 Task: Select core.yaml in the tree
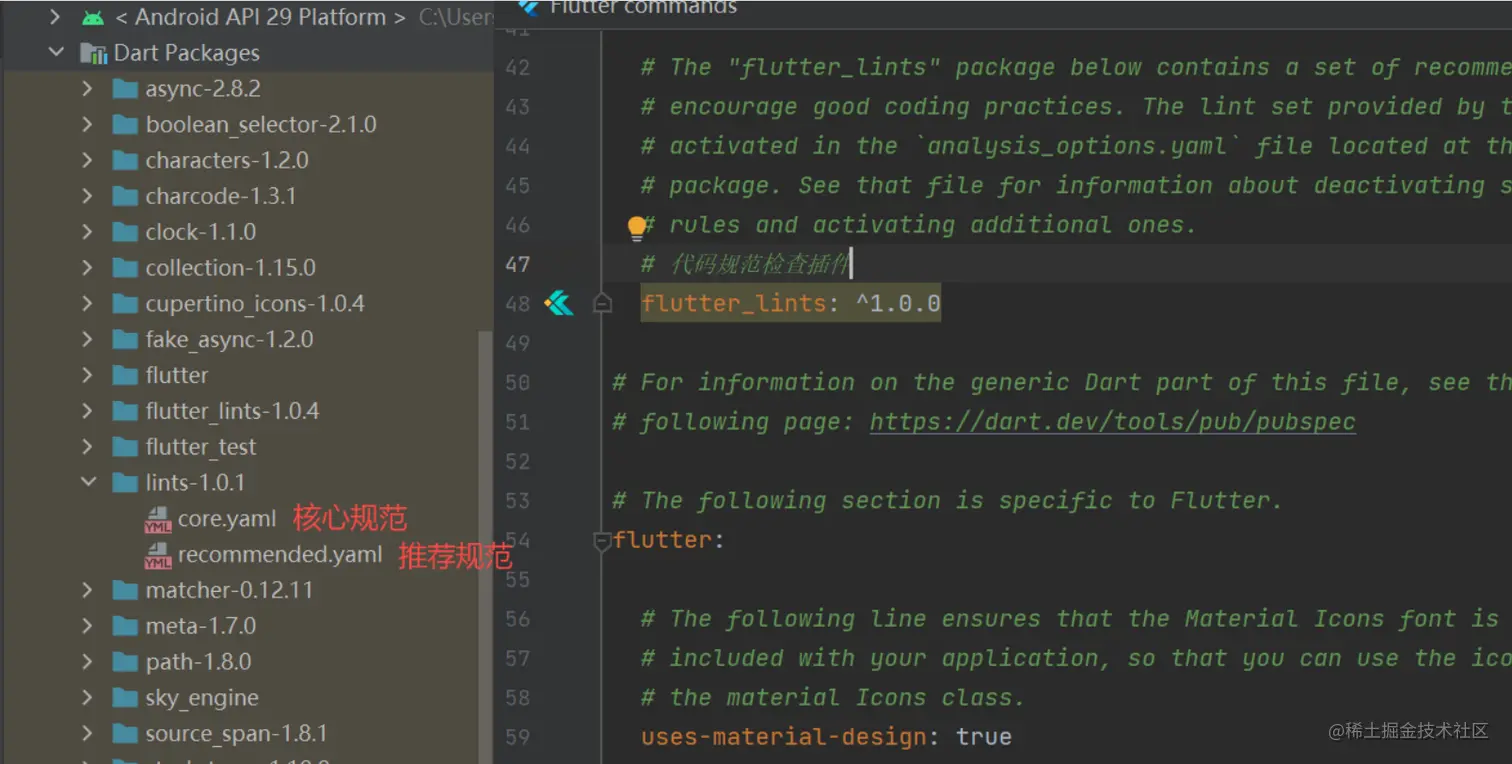click(x=226, y=520)
